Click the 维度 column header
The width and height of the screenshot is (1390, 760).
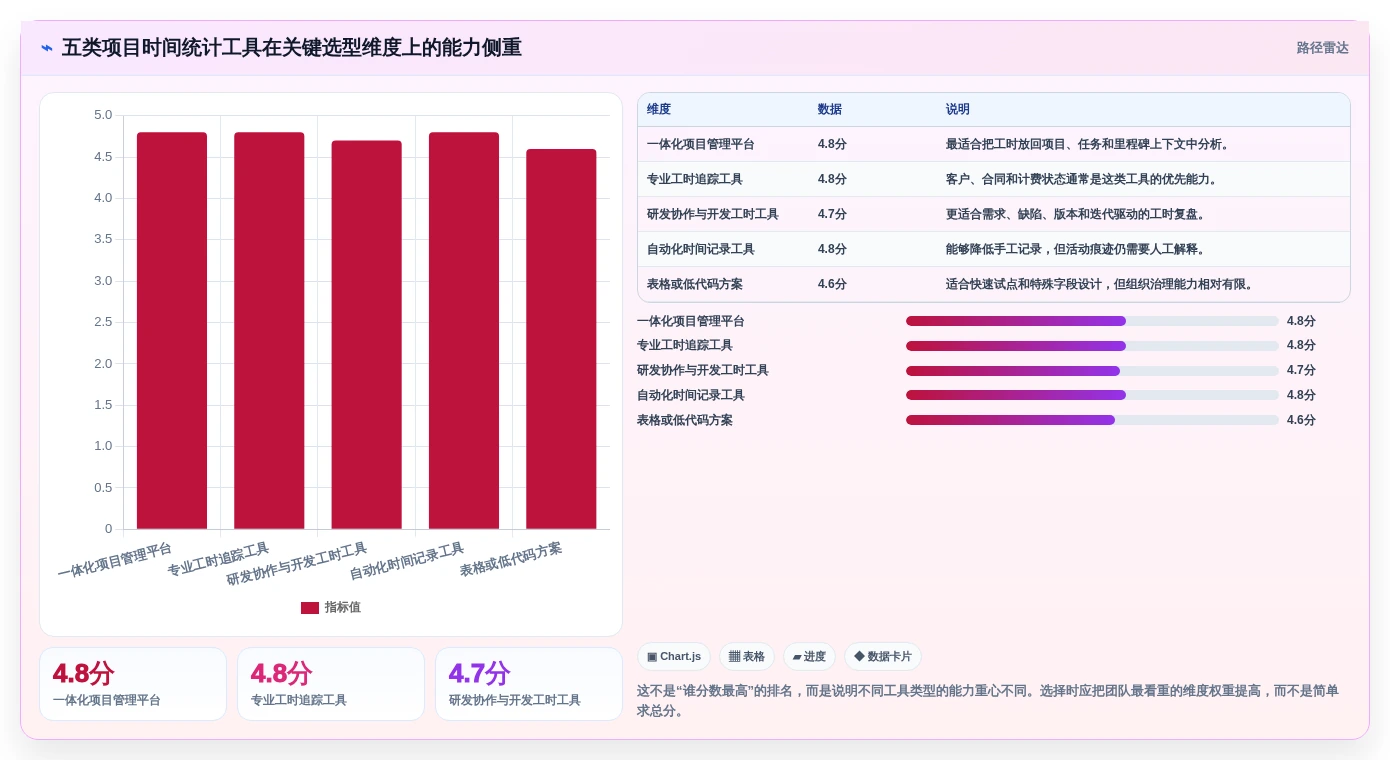click(x=659, y=110)
